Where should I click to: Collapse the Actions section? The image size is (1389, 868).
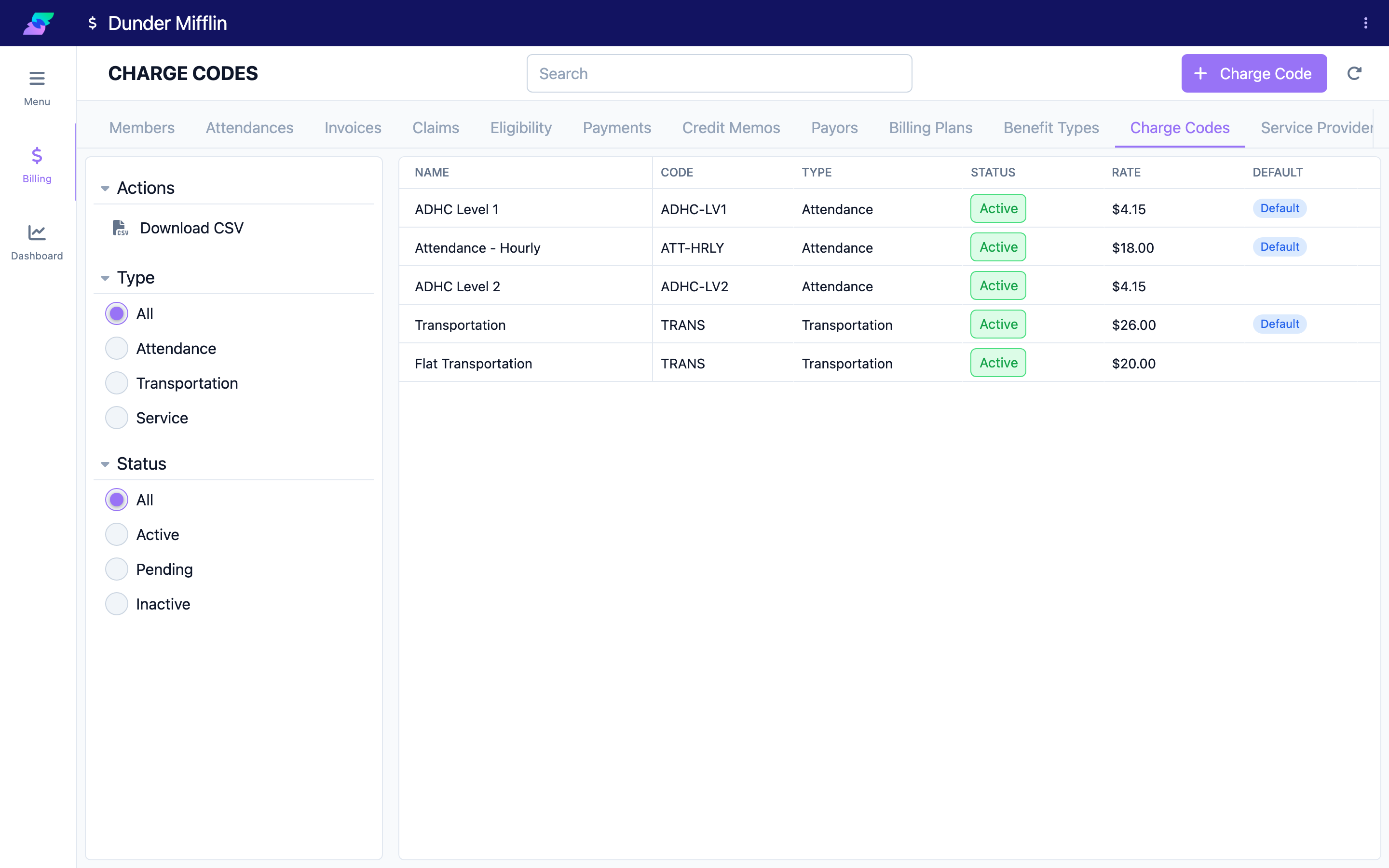tap(105, 188)
